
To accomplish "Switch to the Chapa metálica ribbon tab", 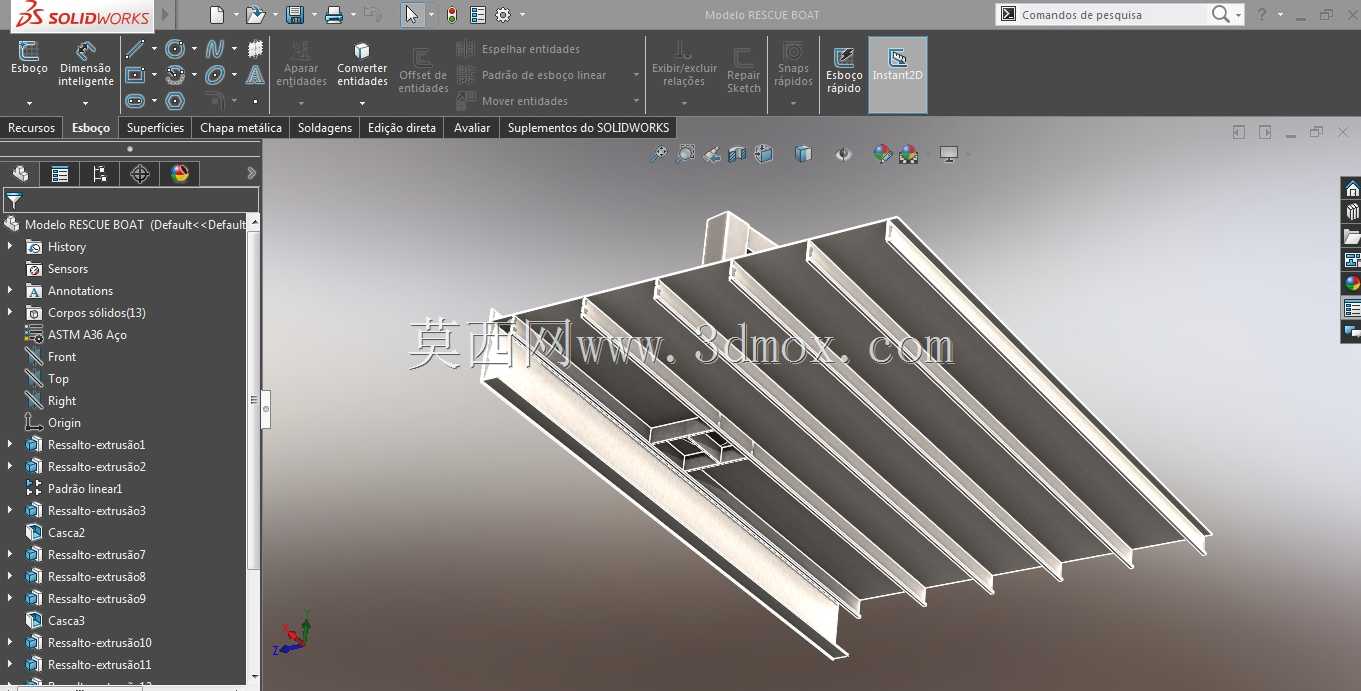I will 241,128.
